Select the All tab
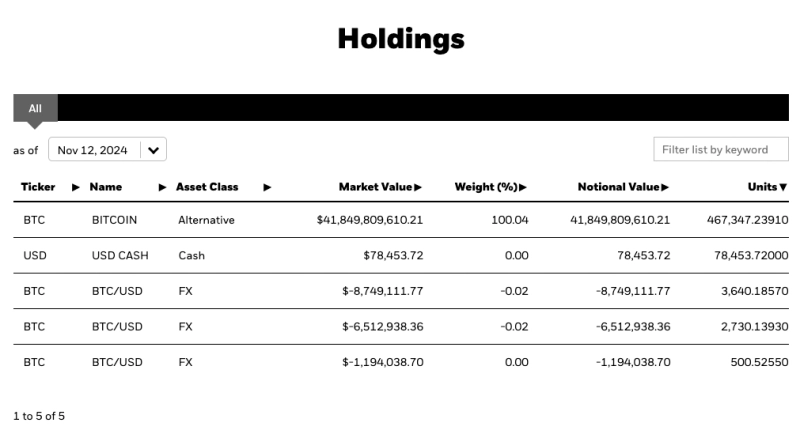 point(35,108)
